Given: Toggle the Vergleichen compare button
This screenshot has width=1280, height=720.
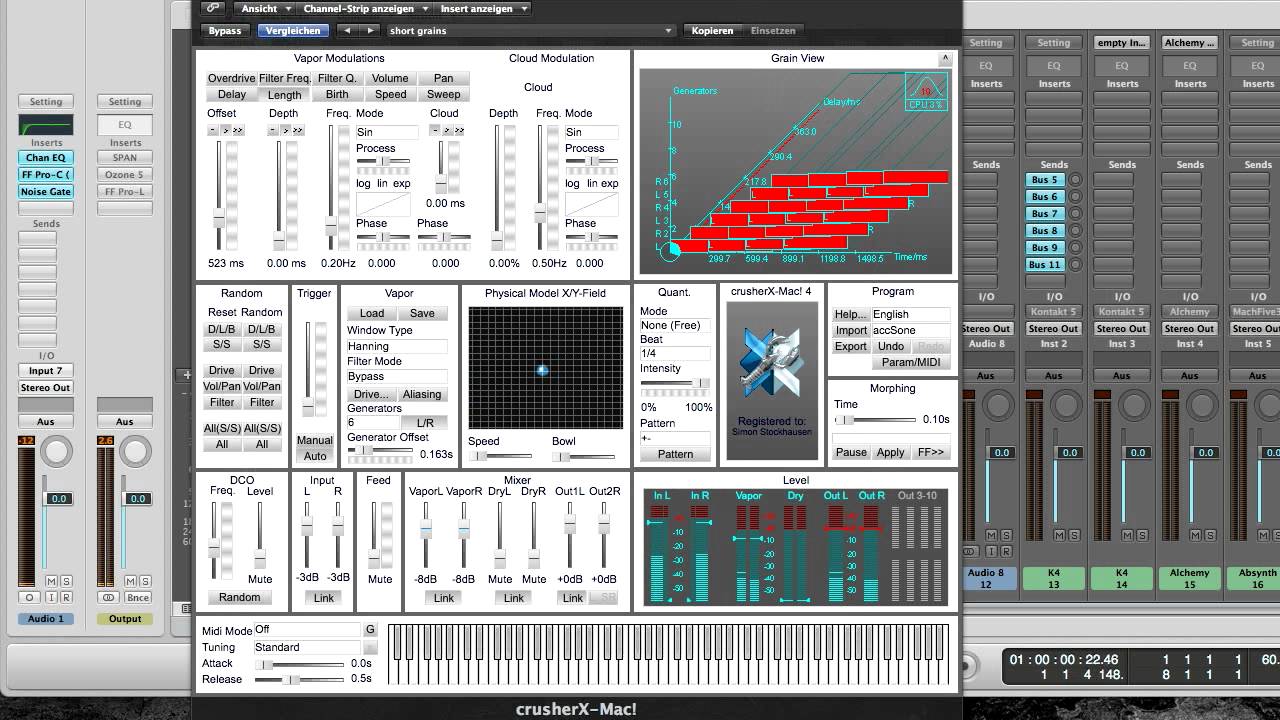Looking at the screenshot, I should pyautogui.click(x=293, y=30).
